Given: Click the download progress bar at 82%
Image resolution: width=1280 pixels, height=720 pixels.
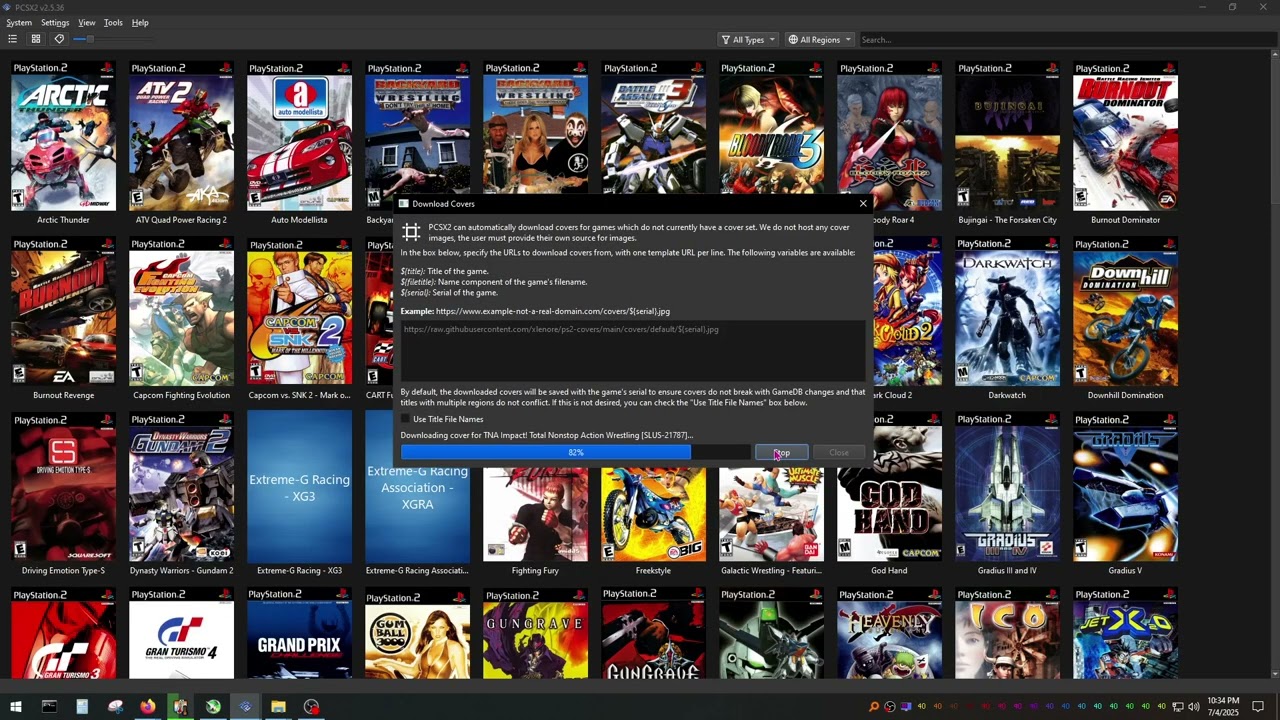Looking at the screenshot, I should (576, 453).
